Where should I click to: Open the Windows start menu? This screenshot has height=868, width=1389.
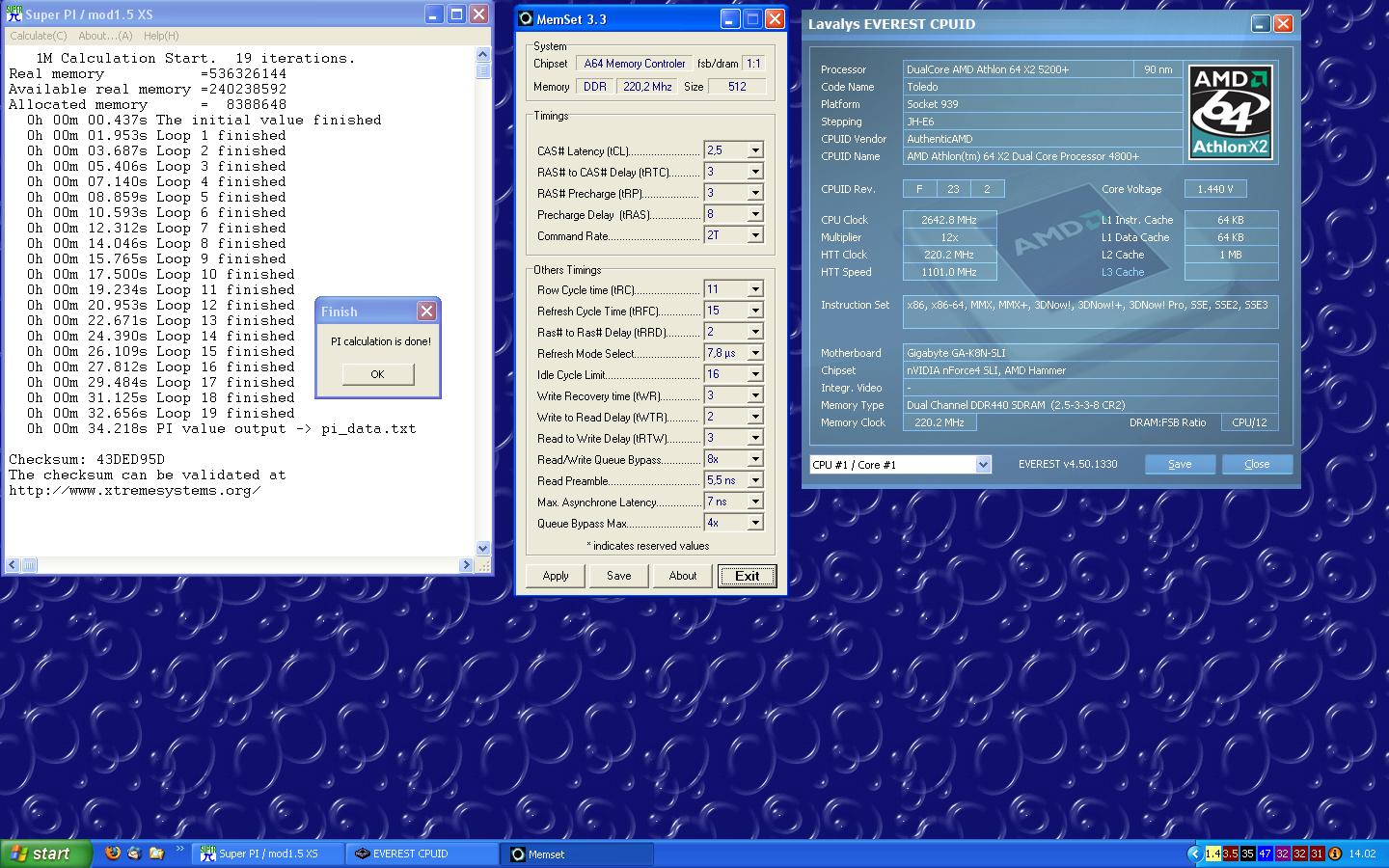46,854
